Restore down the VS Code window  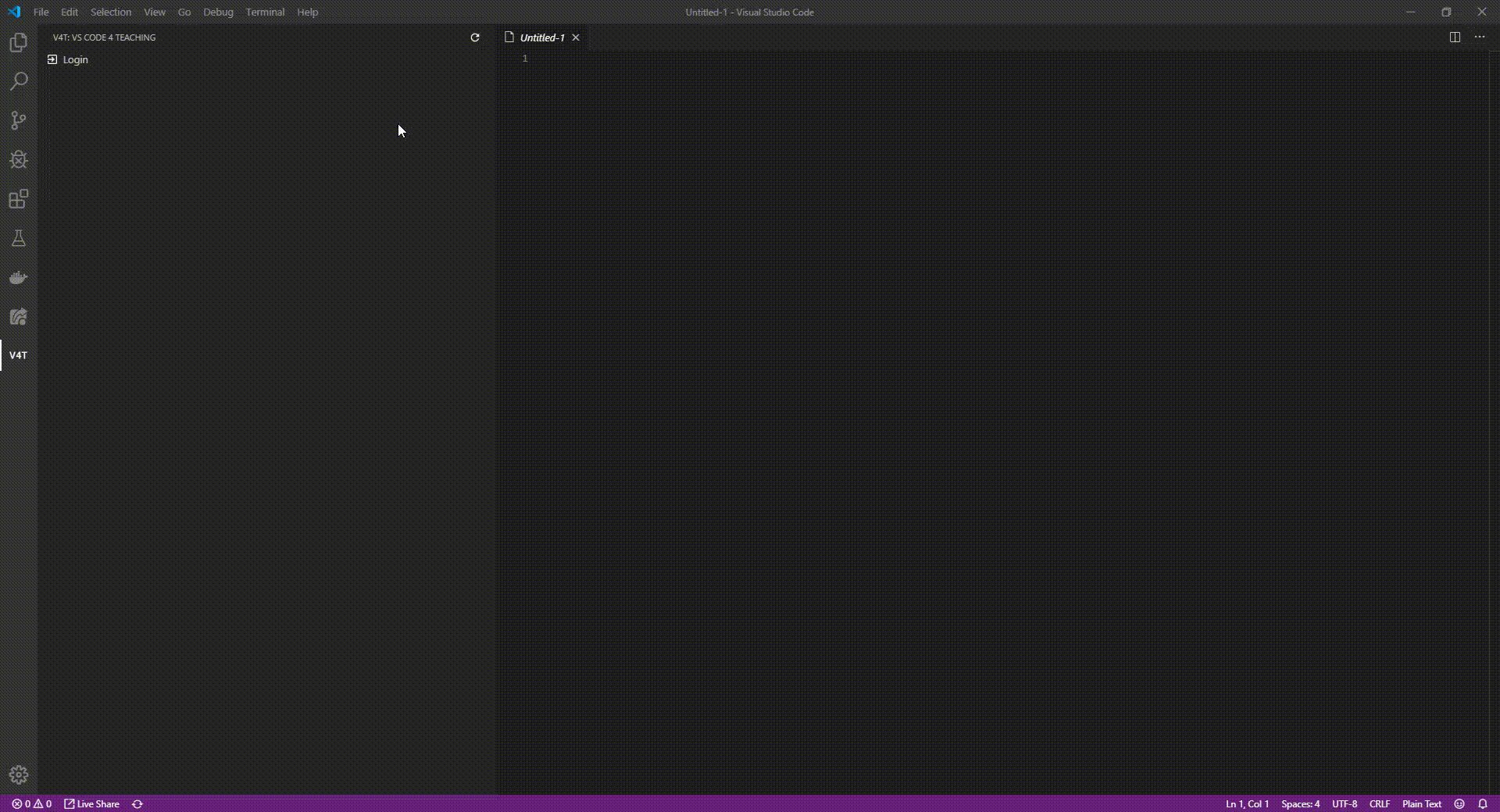click(1446, 12)
